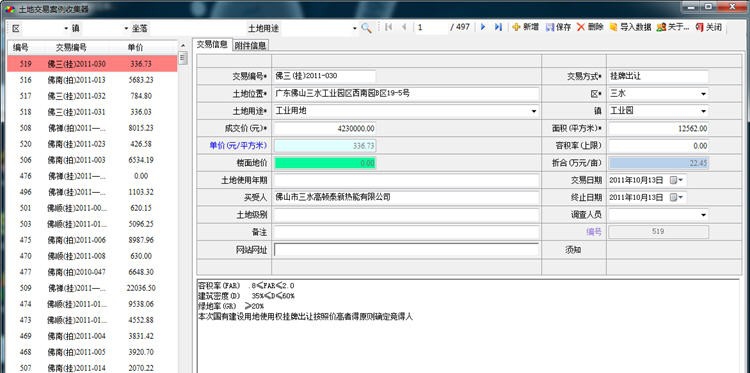This screenshot has width=750, height=373.
Task: Open the 镇 filter dropdown in toolbar
Action: (x=126, y=29)
